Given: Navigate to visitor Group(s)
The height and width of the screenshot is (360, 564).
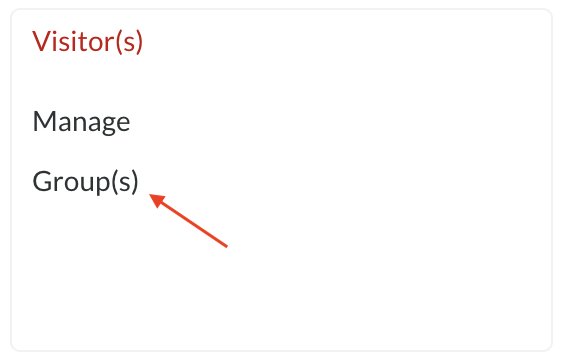Looking at the screenshot, I should tap(85, 182).
